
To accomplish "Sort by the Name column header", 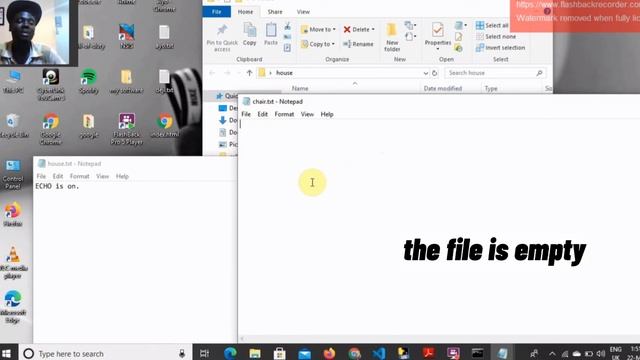I will coord(300,88).
